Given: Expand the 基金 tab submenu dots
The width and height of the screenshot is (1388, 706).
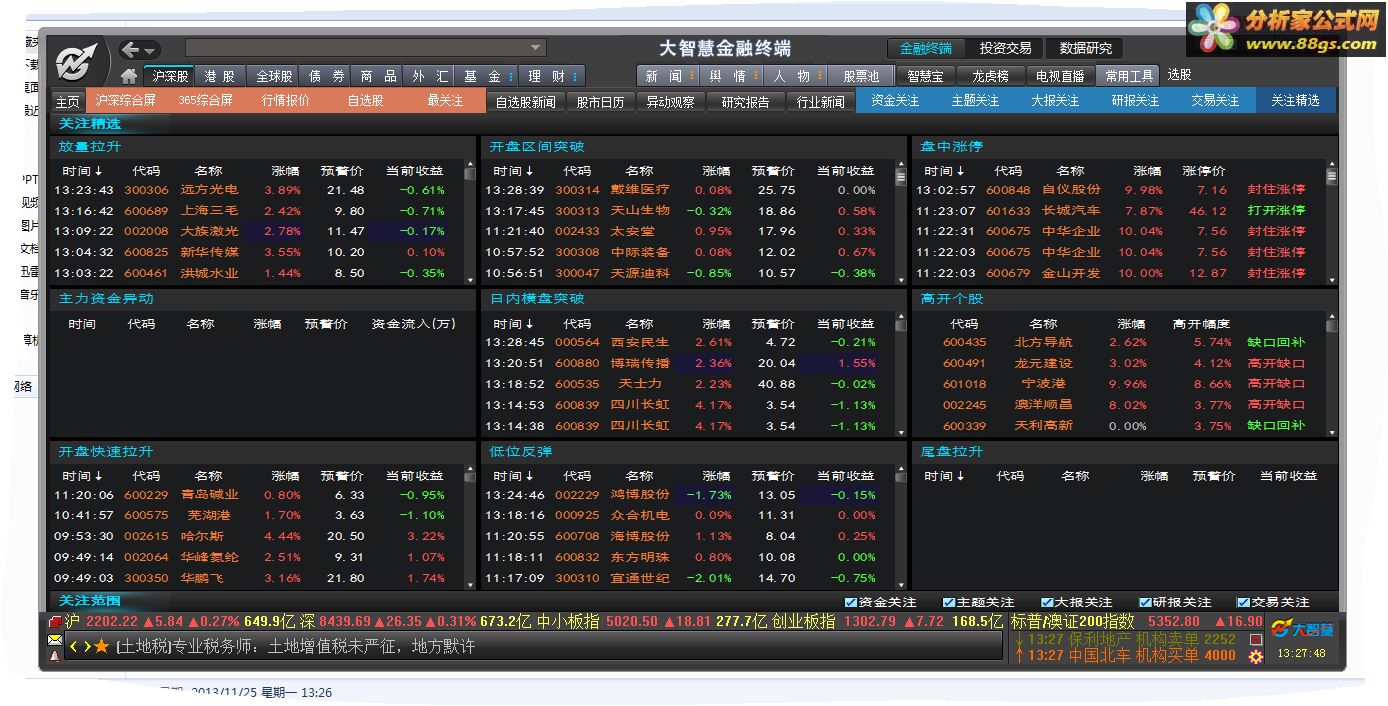Looking at the screenshot, I should 510,76.
